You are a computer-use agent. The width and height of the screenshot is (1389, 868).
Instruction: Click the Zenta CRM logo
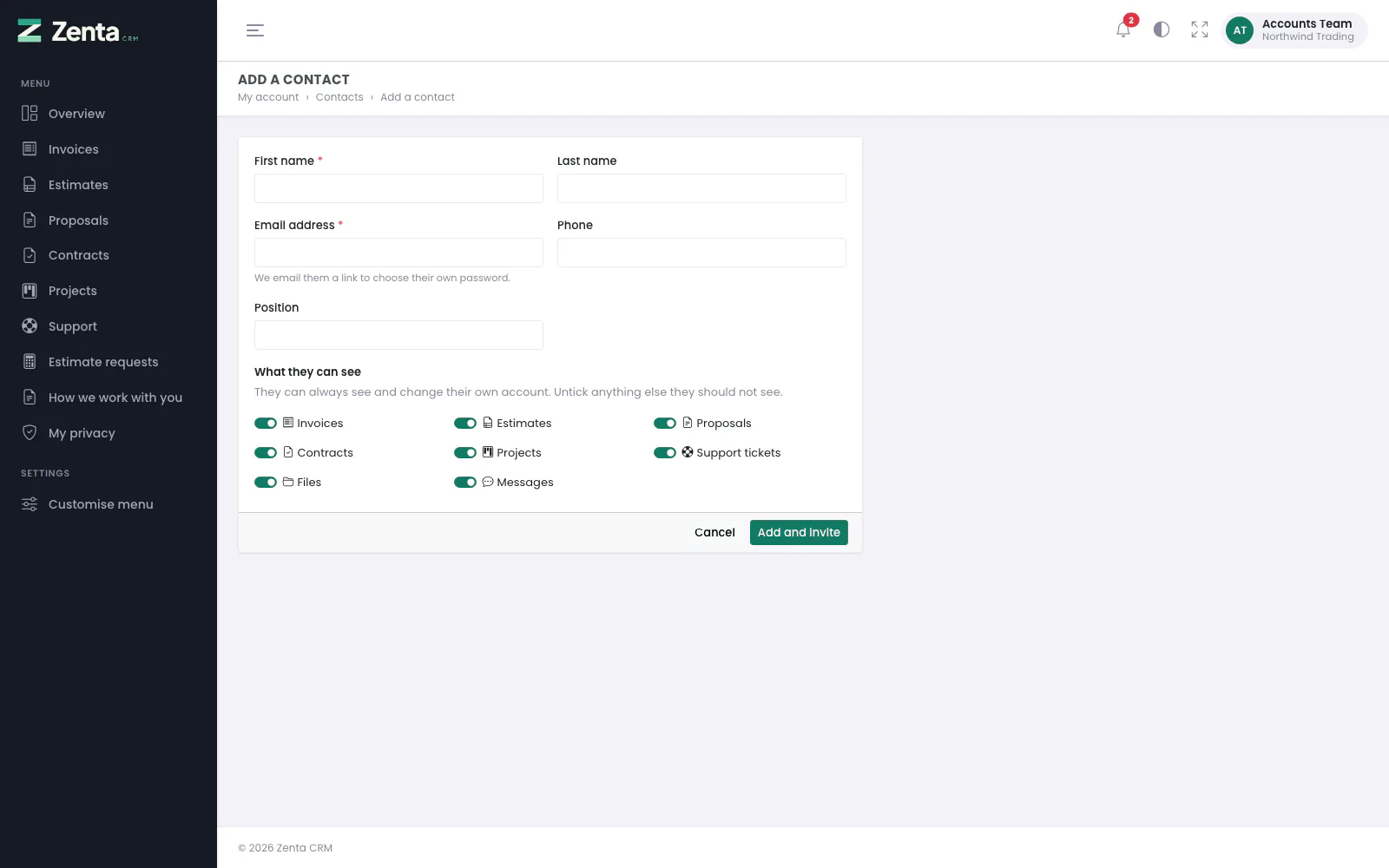[78, 31]
